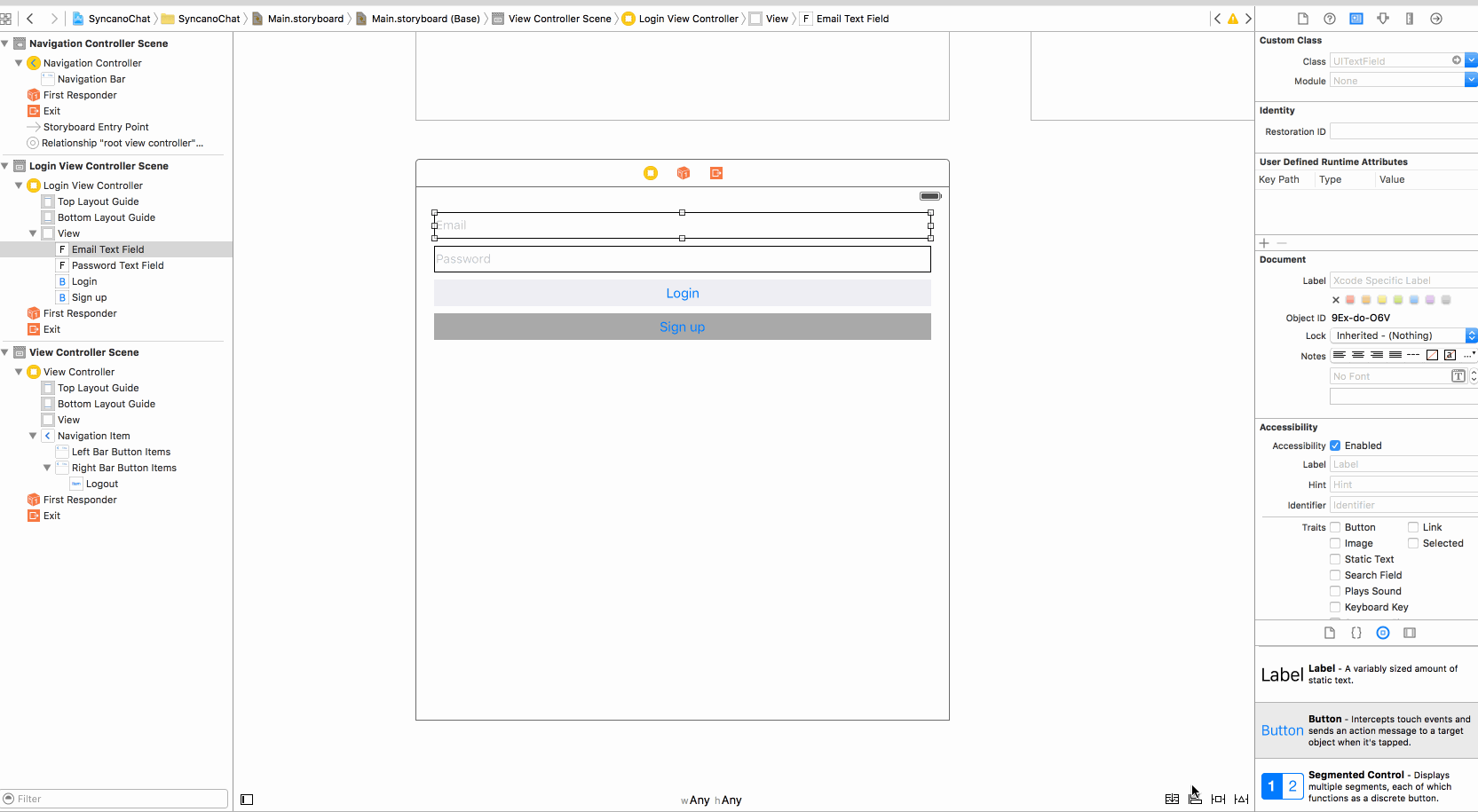Open the Quick Help inspector

coord(1330,19)
